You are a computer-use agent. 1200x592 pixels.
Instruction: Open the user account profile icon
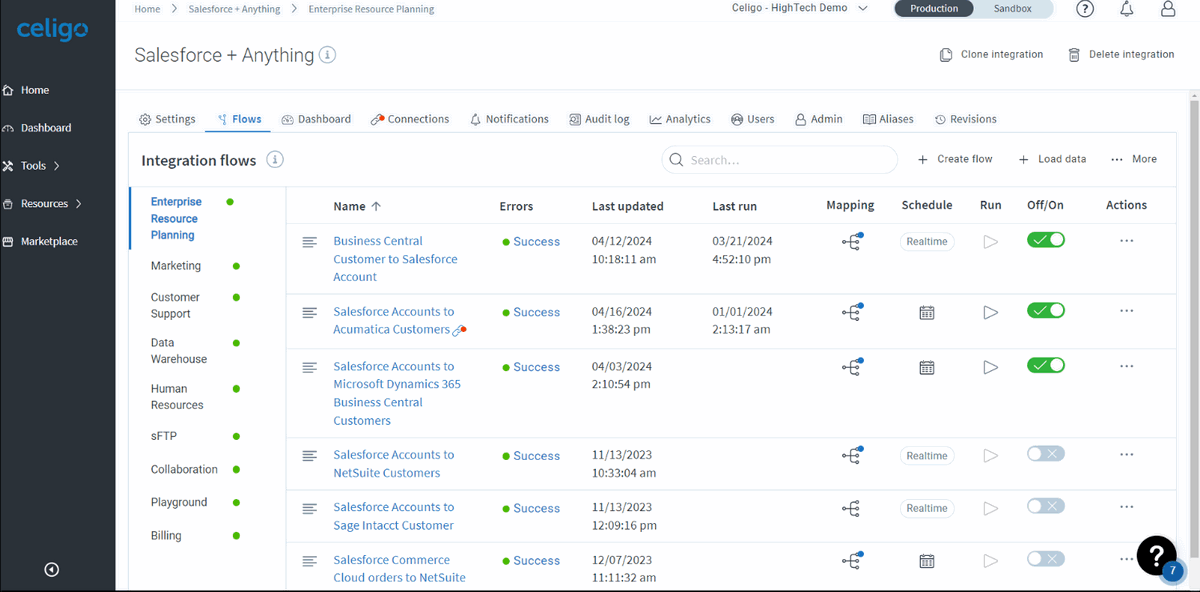(x=1168, y=9)
